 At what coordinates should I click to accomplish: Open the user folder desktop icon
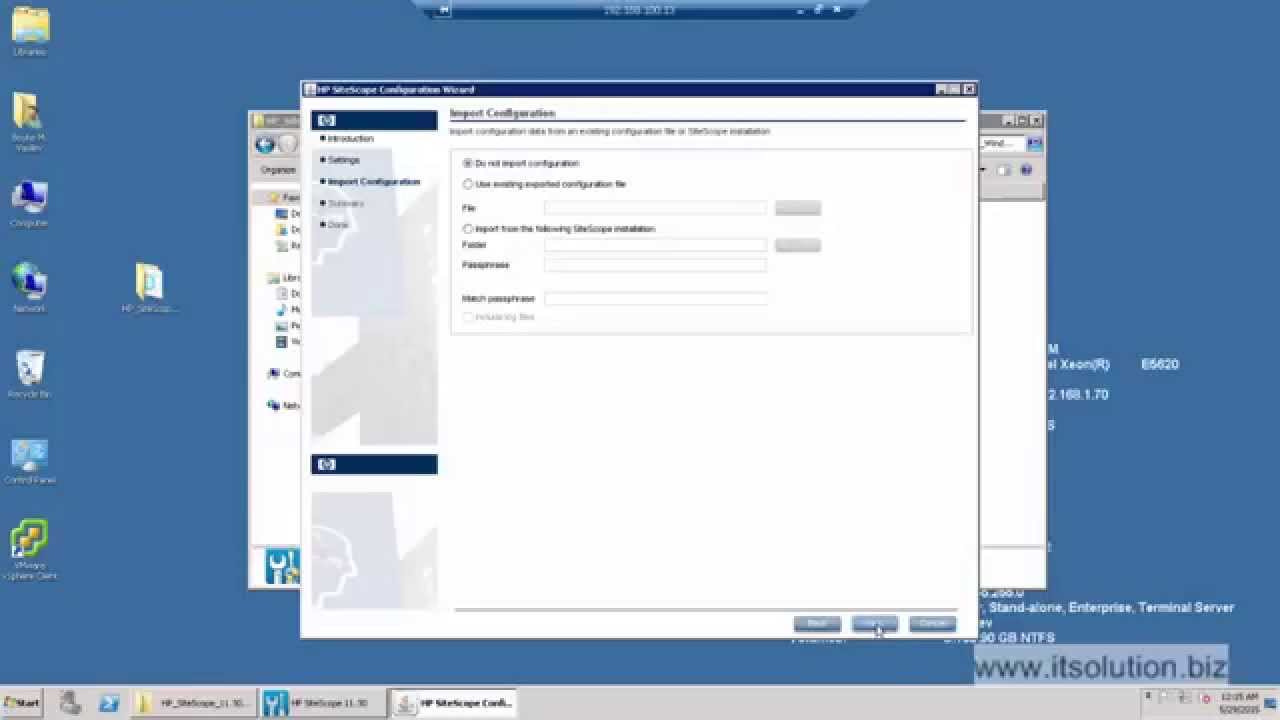pos(29,122)
